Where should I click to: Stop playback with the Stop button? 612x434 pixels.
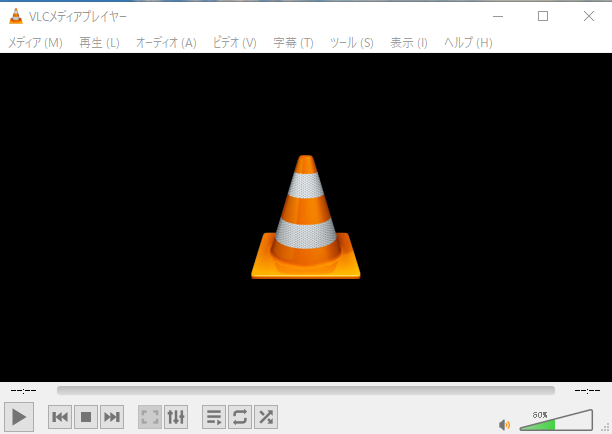coord(86,417)
